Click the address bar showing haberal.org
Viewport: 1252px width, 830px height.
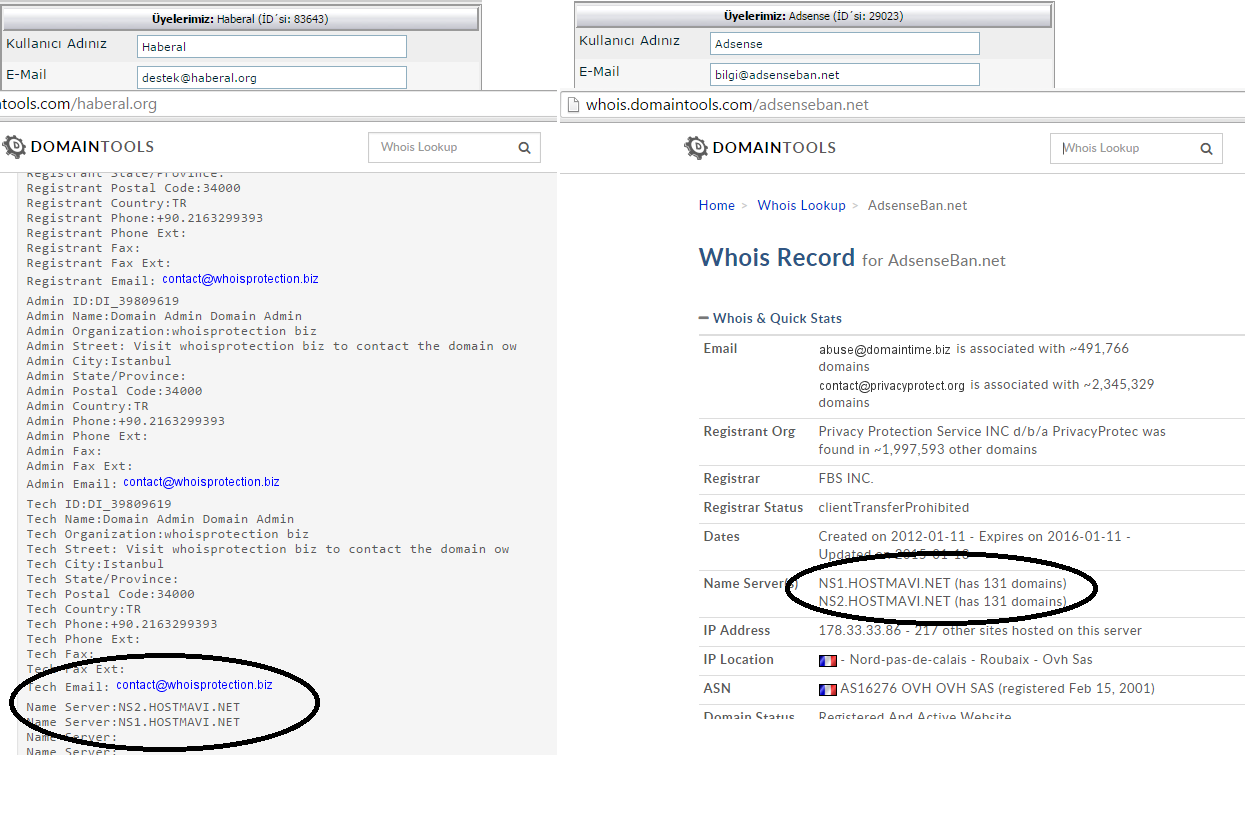278,104
